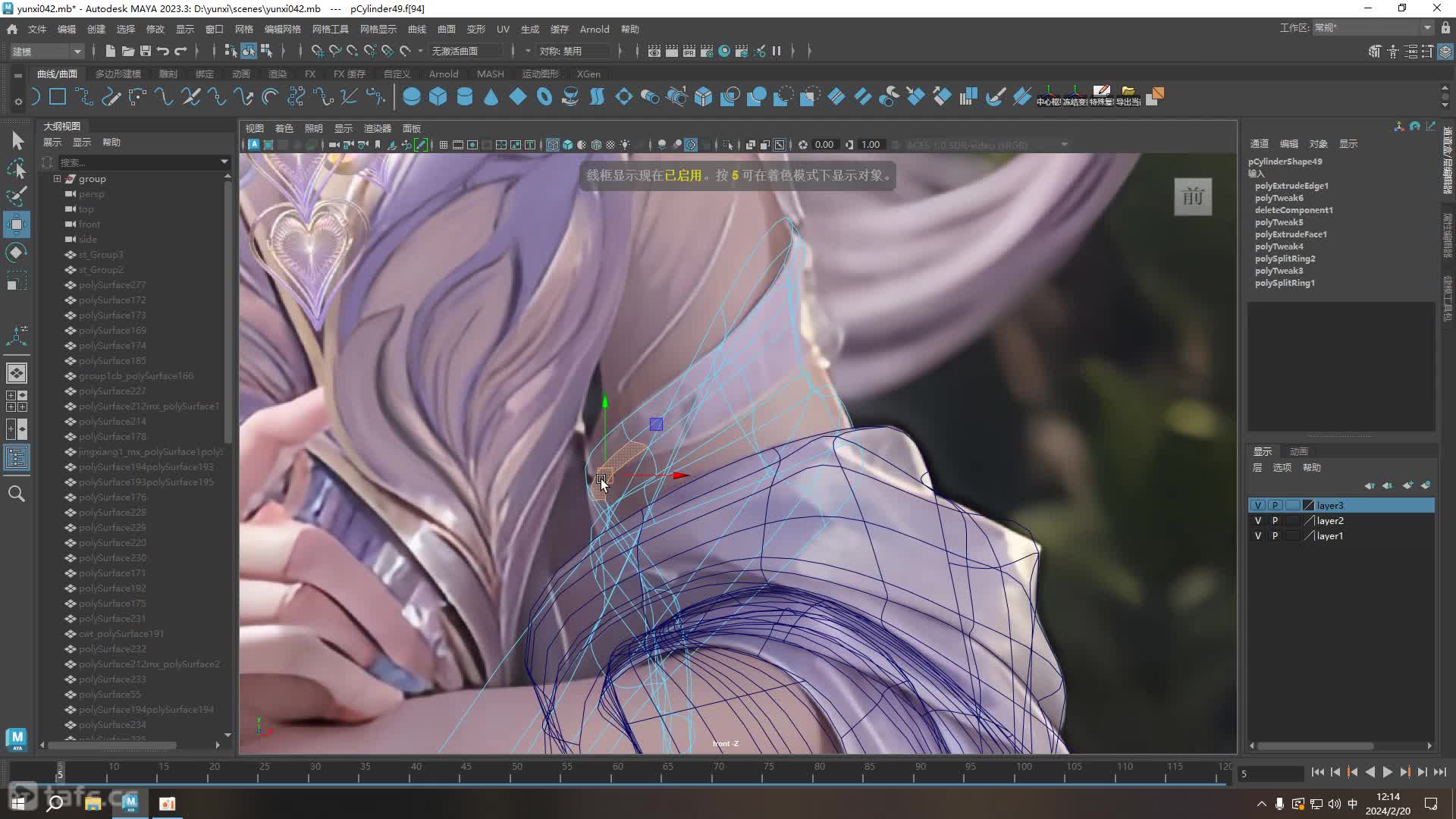
Task: Switch to layer editor 动画 tab
Action: [1298, 451]
